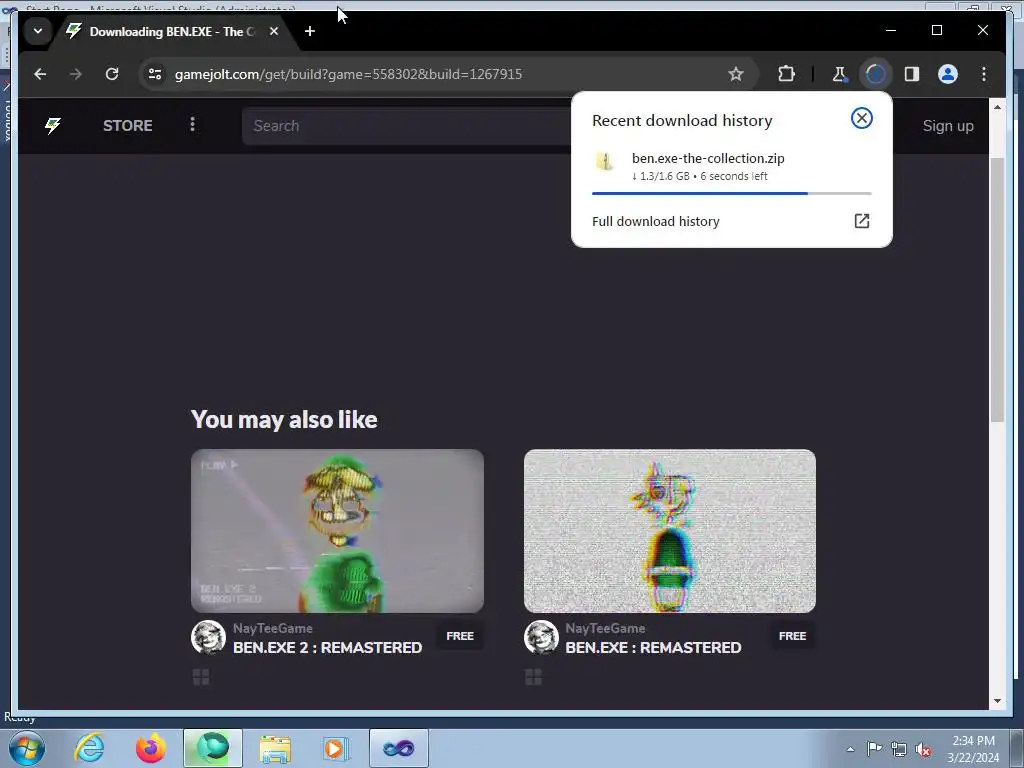Click Windows platform icon under BEN.EXE 2
1024x768 pixels.
tap(201, 677)
